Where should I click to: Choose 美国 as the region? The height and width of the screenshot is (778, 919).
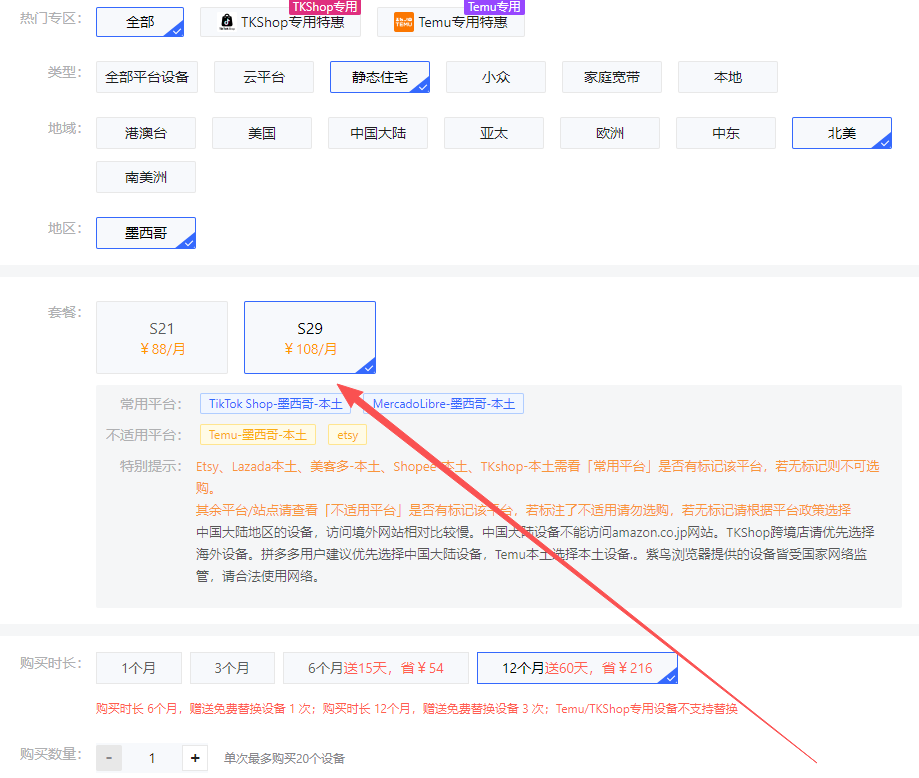(x=262, y=133)
